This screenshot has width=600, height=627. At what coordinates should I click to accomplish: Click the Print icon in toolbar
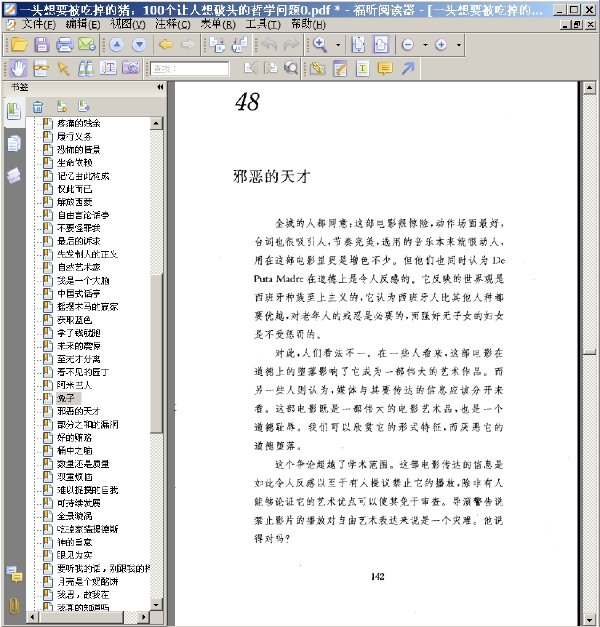coord(65,44)
